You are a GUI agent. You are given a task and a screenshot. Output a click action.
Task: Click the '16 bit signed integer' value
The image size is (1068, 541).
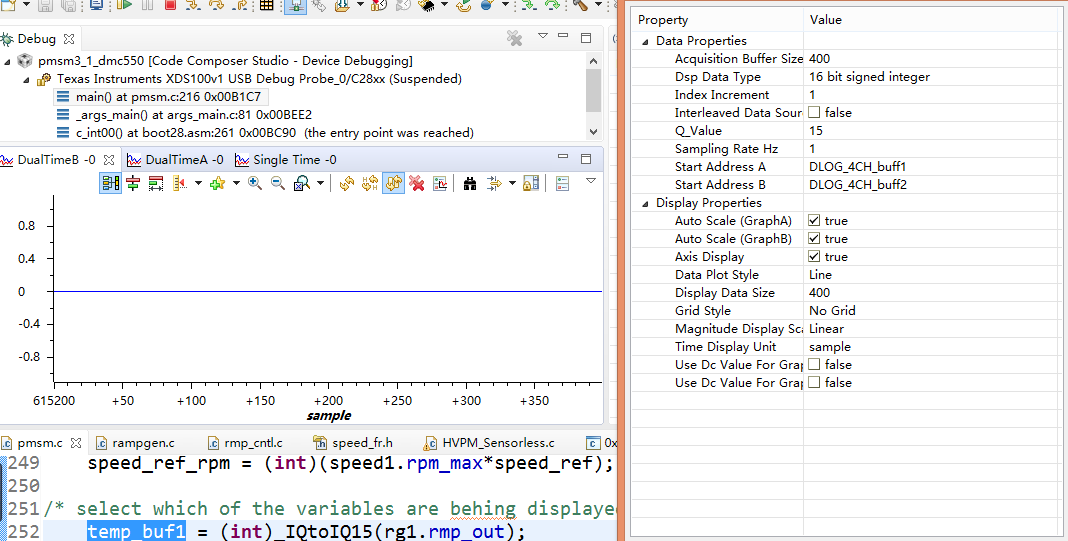pyautogui.click(x=869, y=77)
